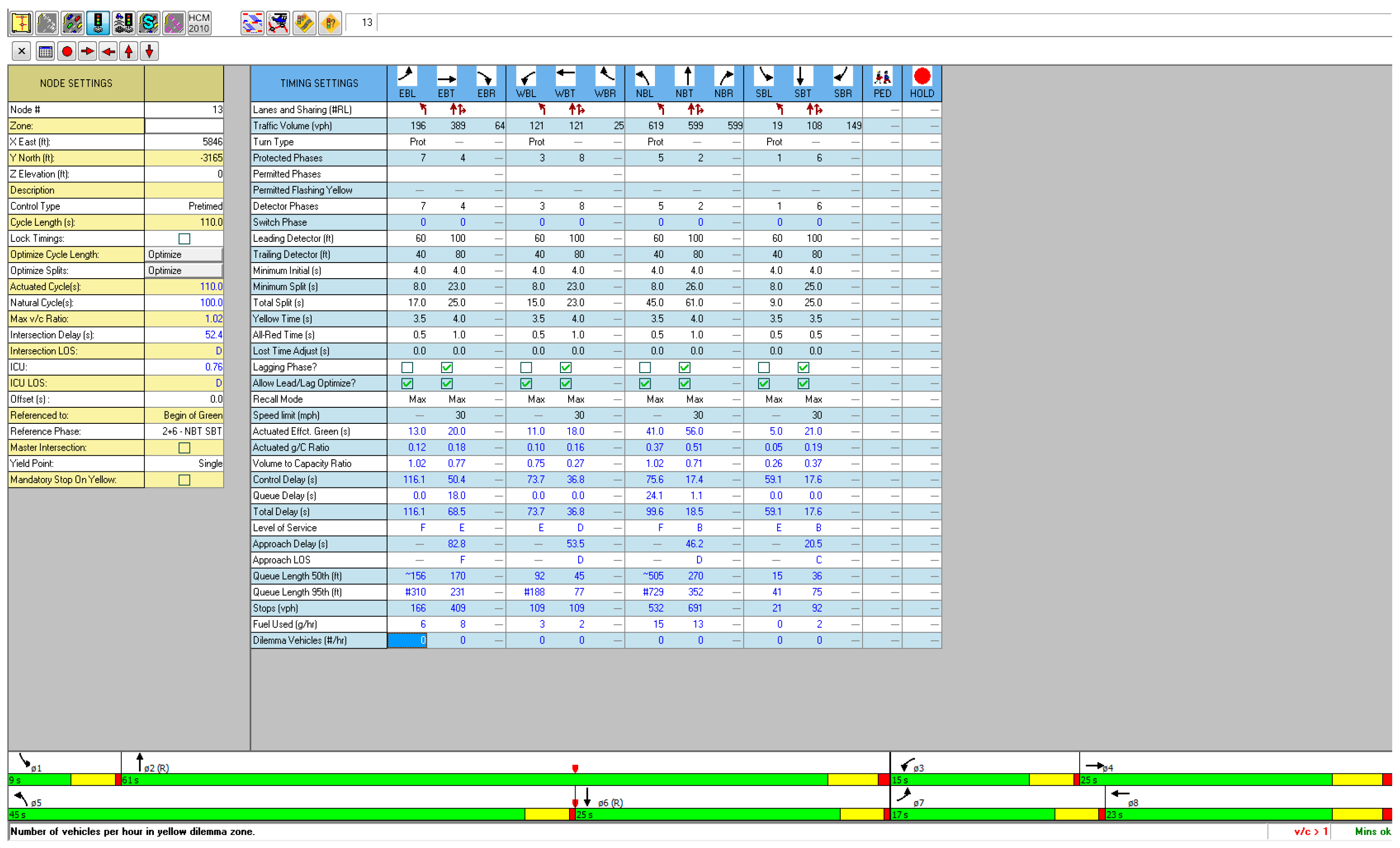The width and height of the screenshot is (1400, 848).
Task: Click the red circle button
Action: [x=66, y=52]
